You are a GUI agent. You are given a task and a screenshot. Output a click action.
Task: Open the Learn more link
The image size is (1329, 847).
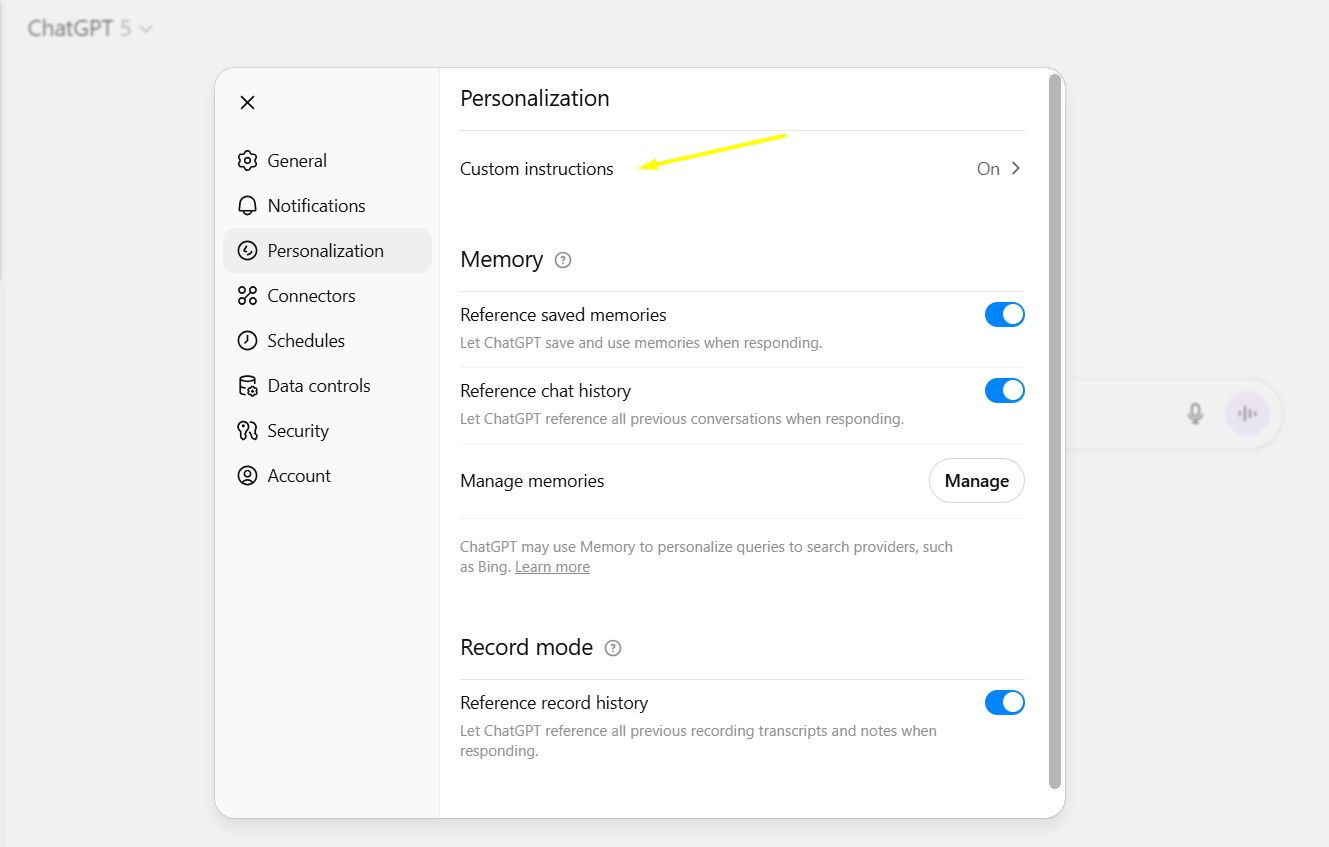point(552,567)
